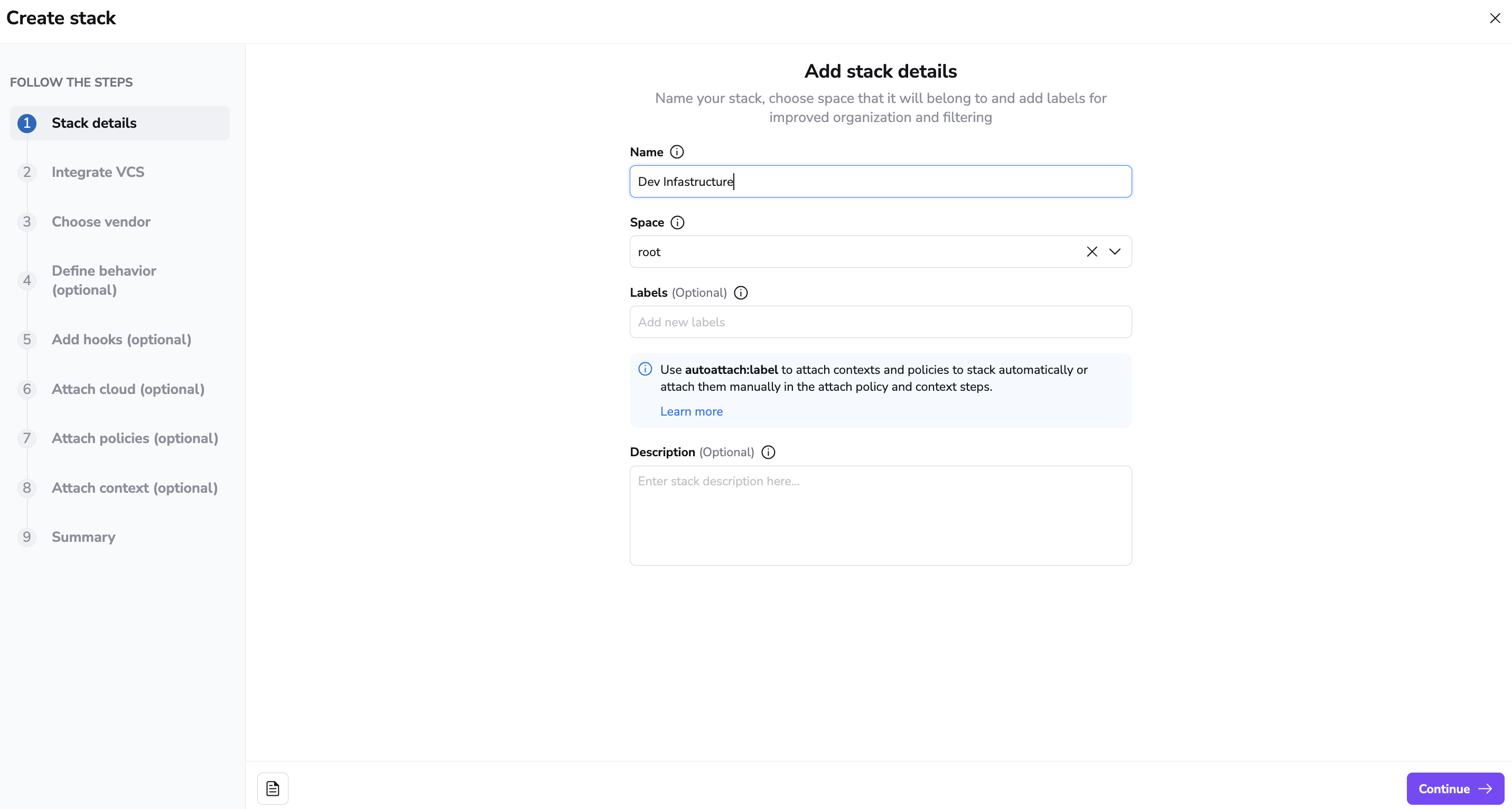The width and height of the screenshot is (1512, 809).
Task: Expand the Space dropdown chevron
Action: point(1115,252)
